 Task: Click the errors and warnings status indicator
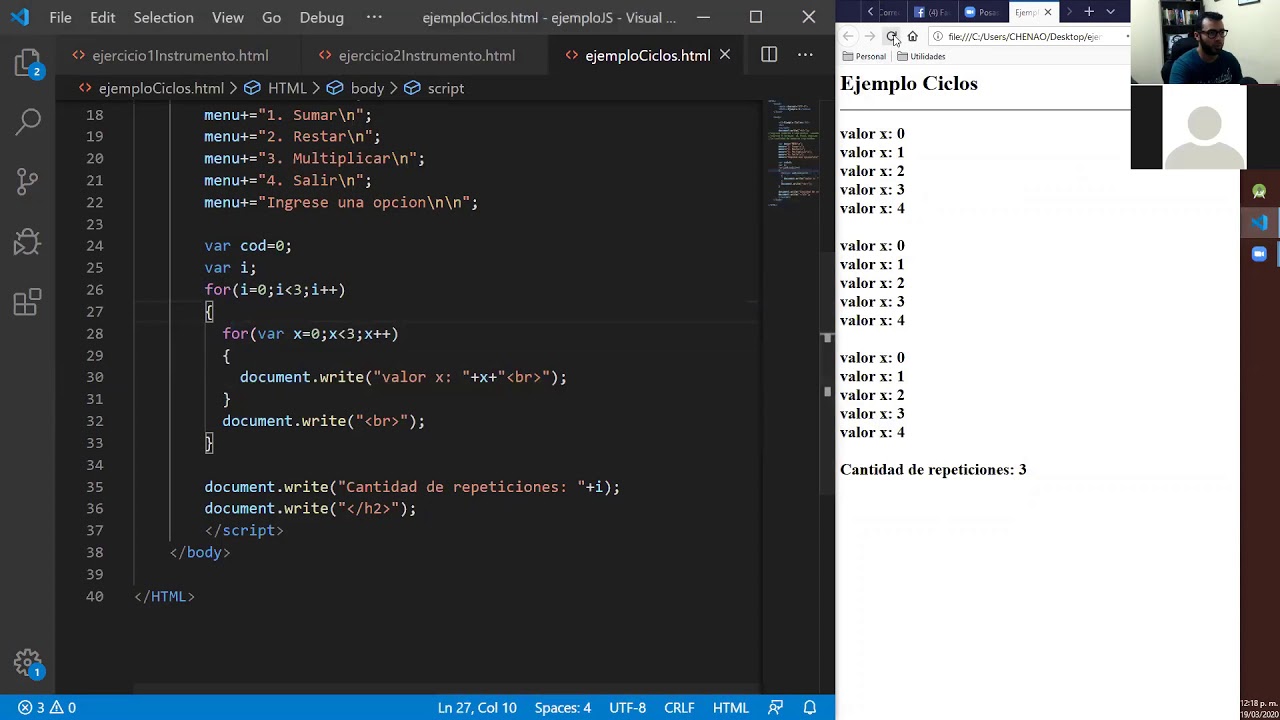click(x=47, y=707)
